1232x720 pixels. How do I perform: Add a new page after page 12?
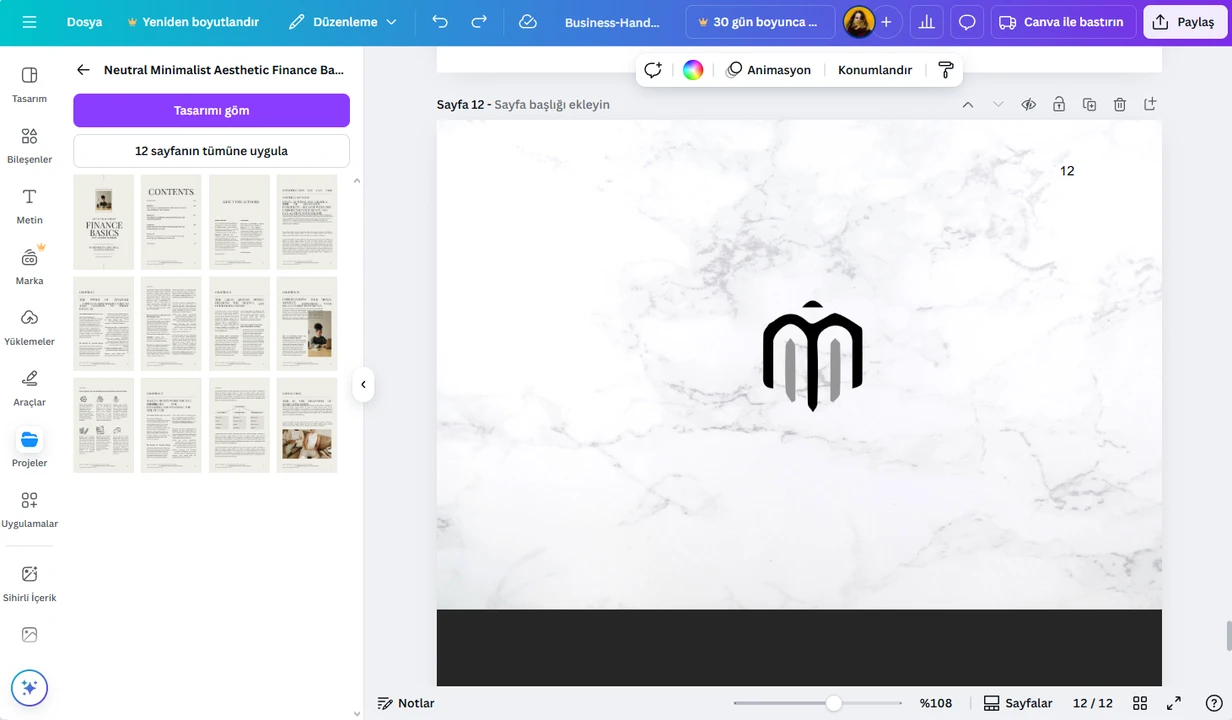(x=1150, y=104)
